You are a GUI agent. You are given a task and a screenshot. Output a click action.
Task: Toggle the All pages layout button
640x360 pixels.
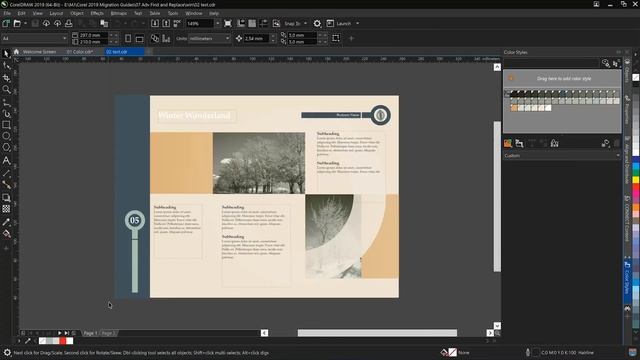[x=155, y=38]
